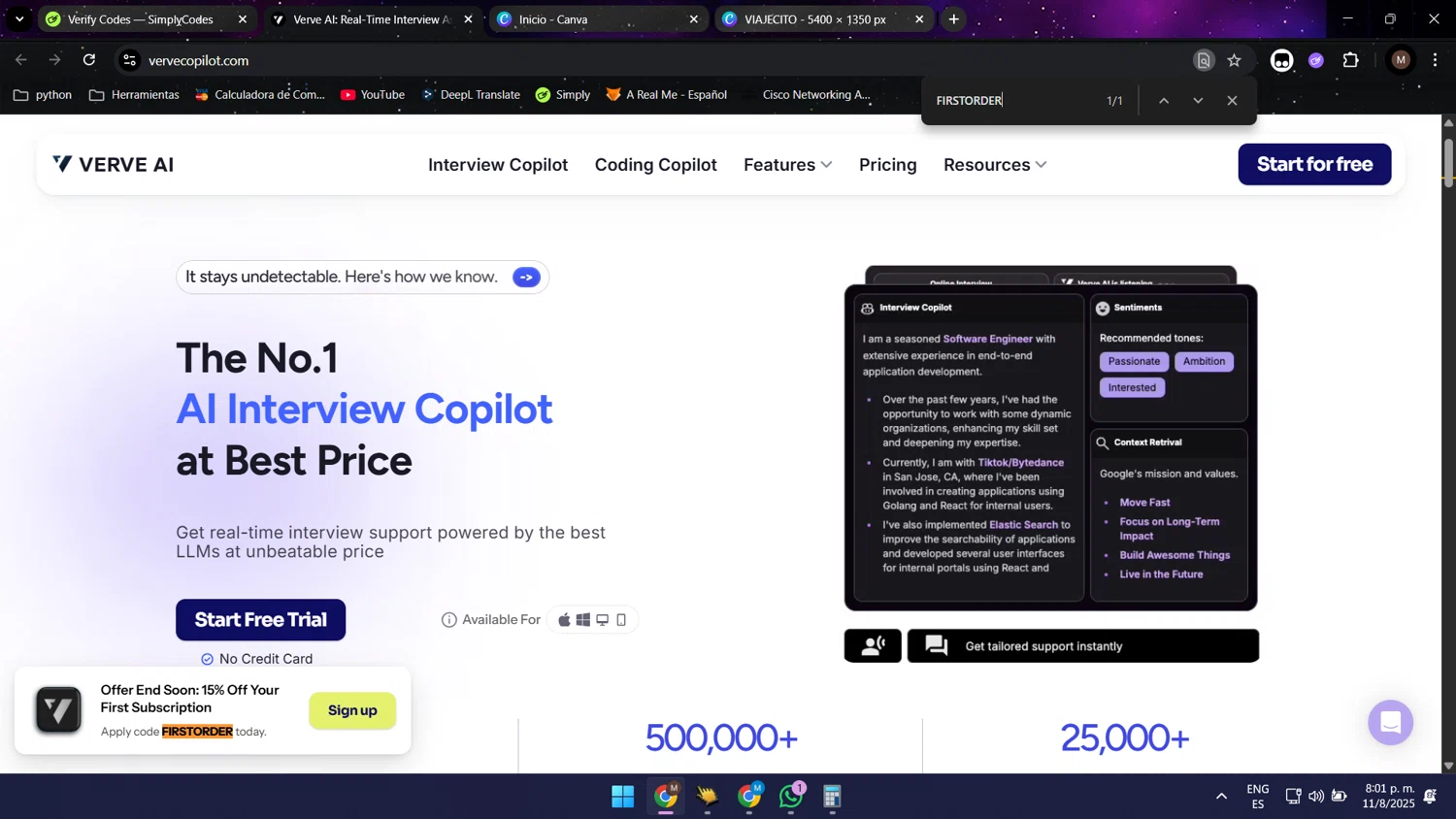This screenshot has height=819, width=1456.
Task: Open the clock and date panel
Action: pos(1388,797)
